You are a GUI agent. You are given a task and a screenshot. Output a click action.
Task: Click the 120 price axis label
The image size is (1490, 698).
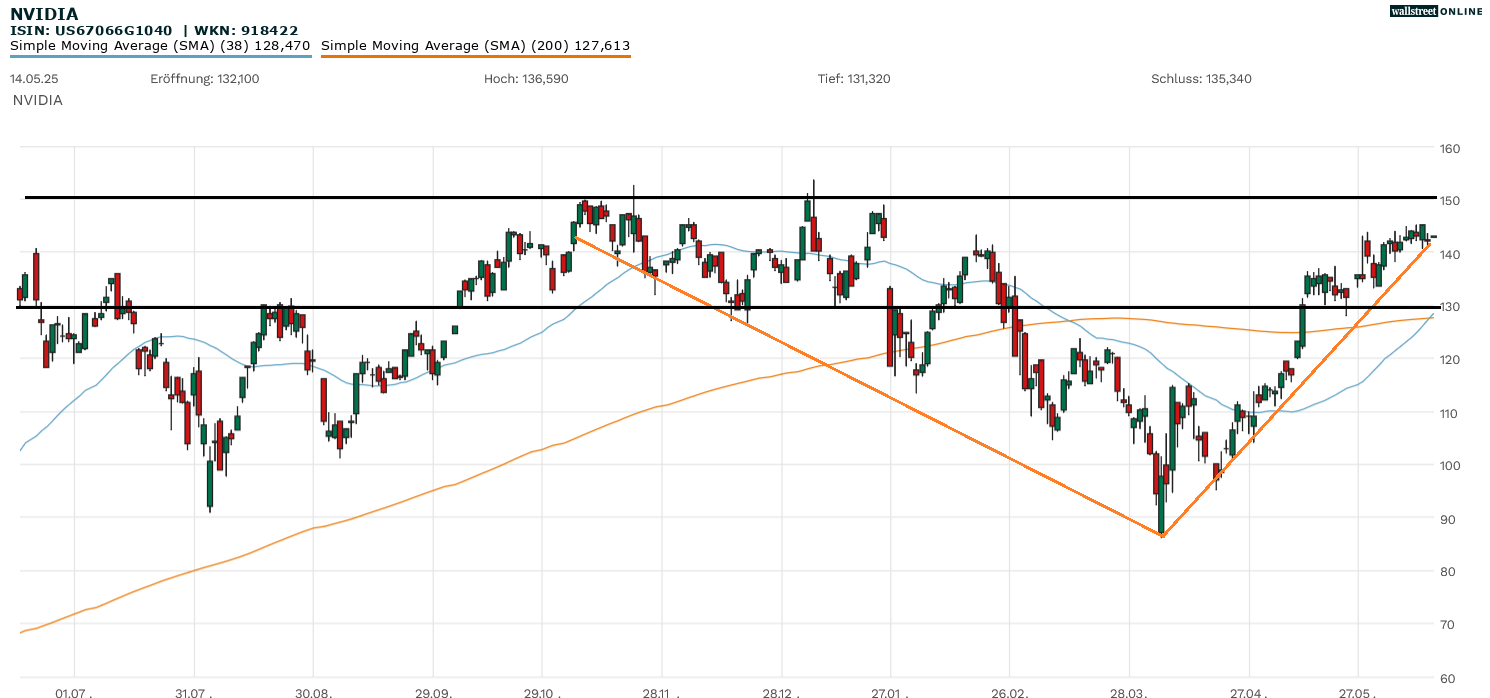pyautogui.click(x=1450, y=360)
